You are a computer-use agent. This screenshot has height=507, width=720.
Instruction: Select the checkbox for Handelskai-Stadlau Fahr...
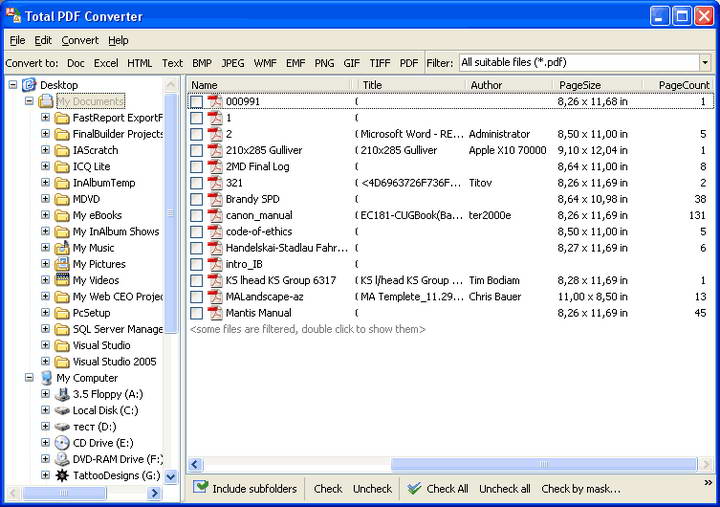tap(197, 248)
